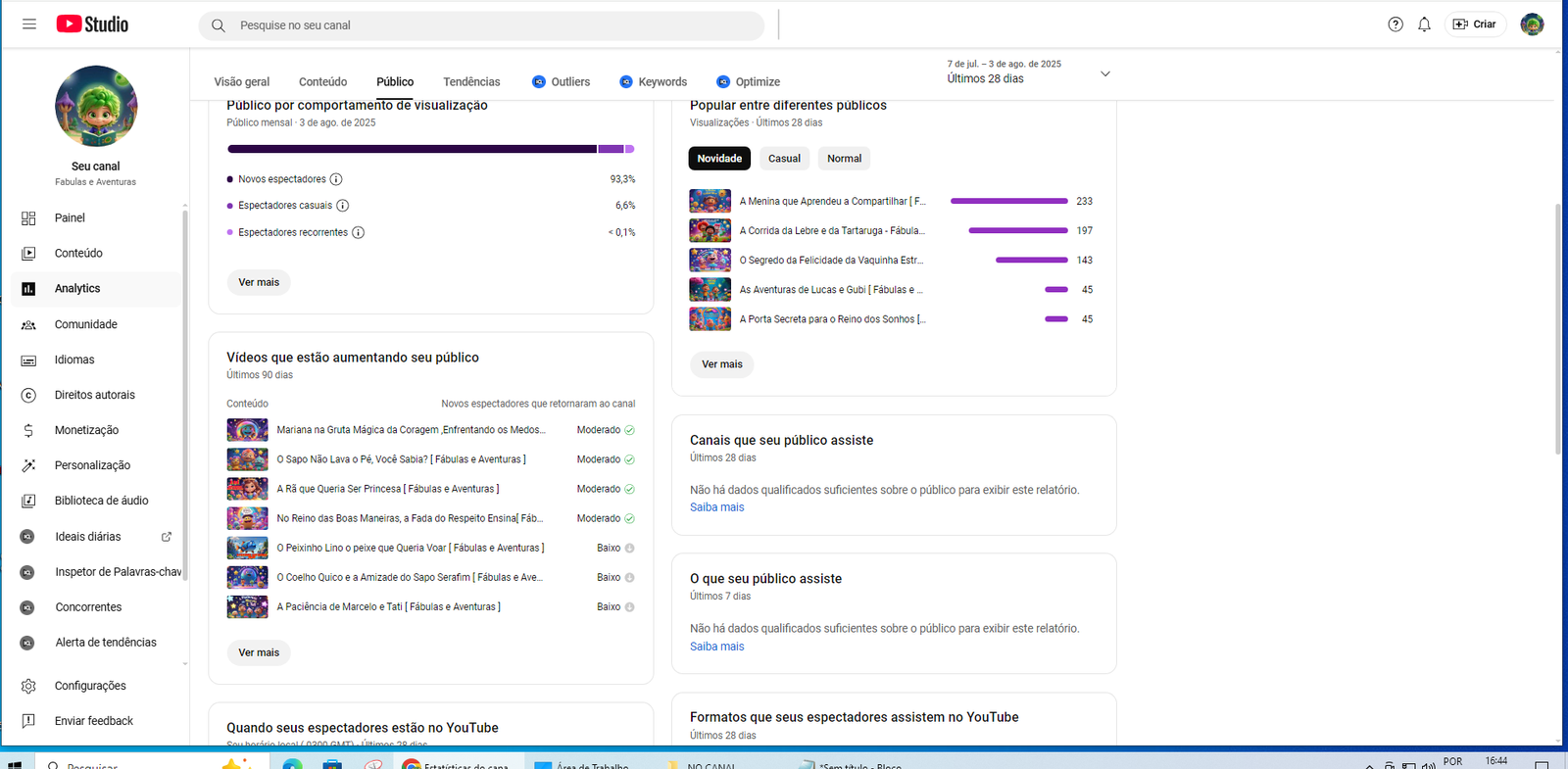Expand the Últimos 28 dias date range dropdown

click(x=1104, y=73)
